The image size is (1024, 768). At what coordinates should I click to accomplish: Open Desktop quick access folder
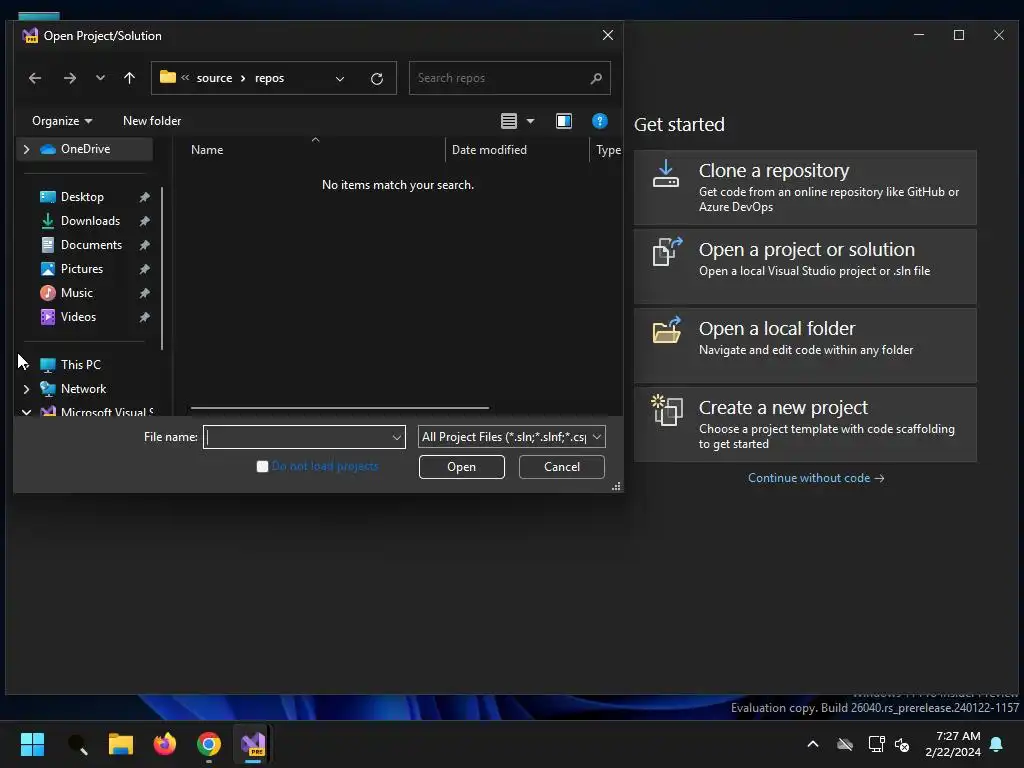click(x=82, y=197)
